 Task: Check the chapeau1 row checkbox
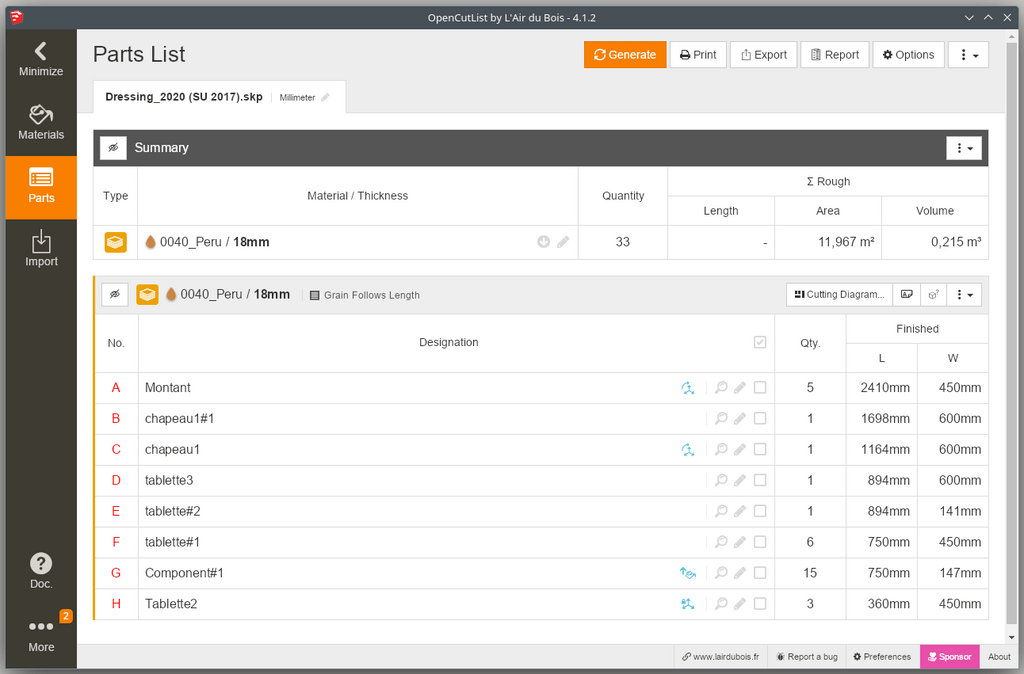tap(760, 449)
